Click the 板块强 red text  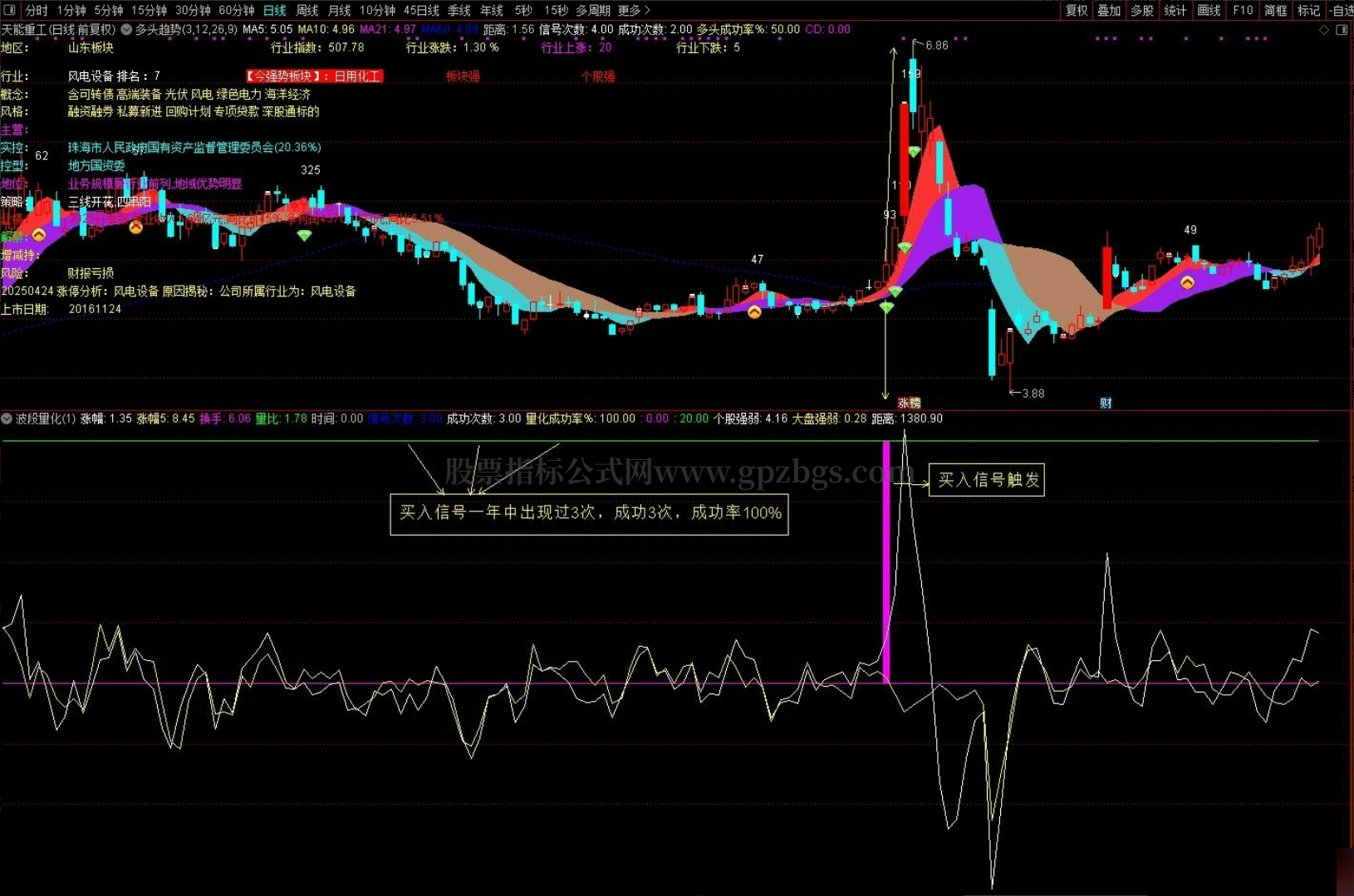coord(463,76)
